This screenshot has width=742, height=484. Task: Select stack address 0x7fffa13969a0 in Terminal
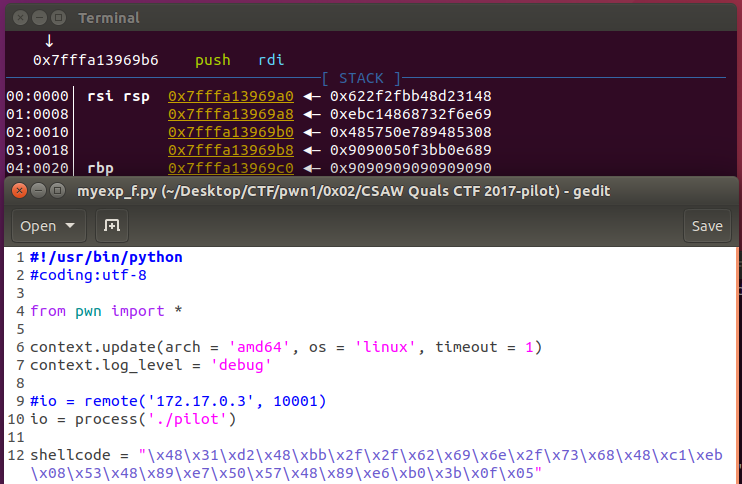click(x=231, y=96)
